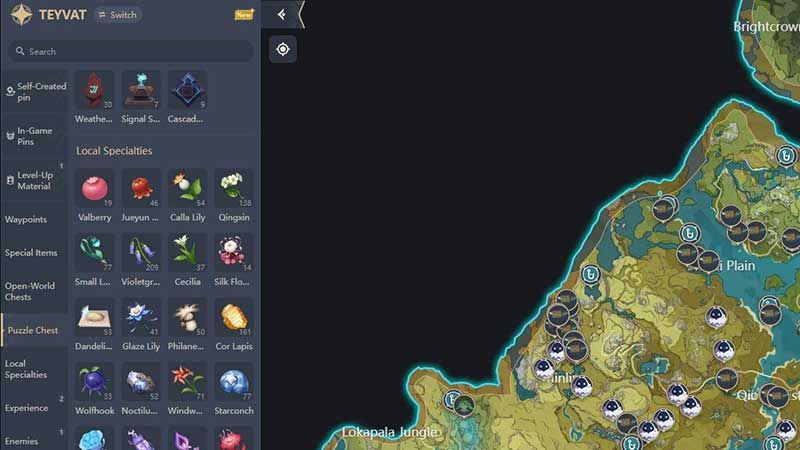The image size is (800, 450).
Task: Collapse the sidebar with the arrow button
Action: tap(282, 14)
